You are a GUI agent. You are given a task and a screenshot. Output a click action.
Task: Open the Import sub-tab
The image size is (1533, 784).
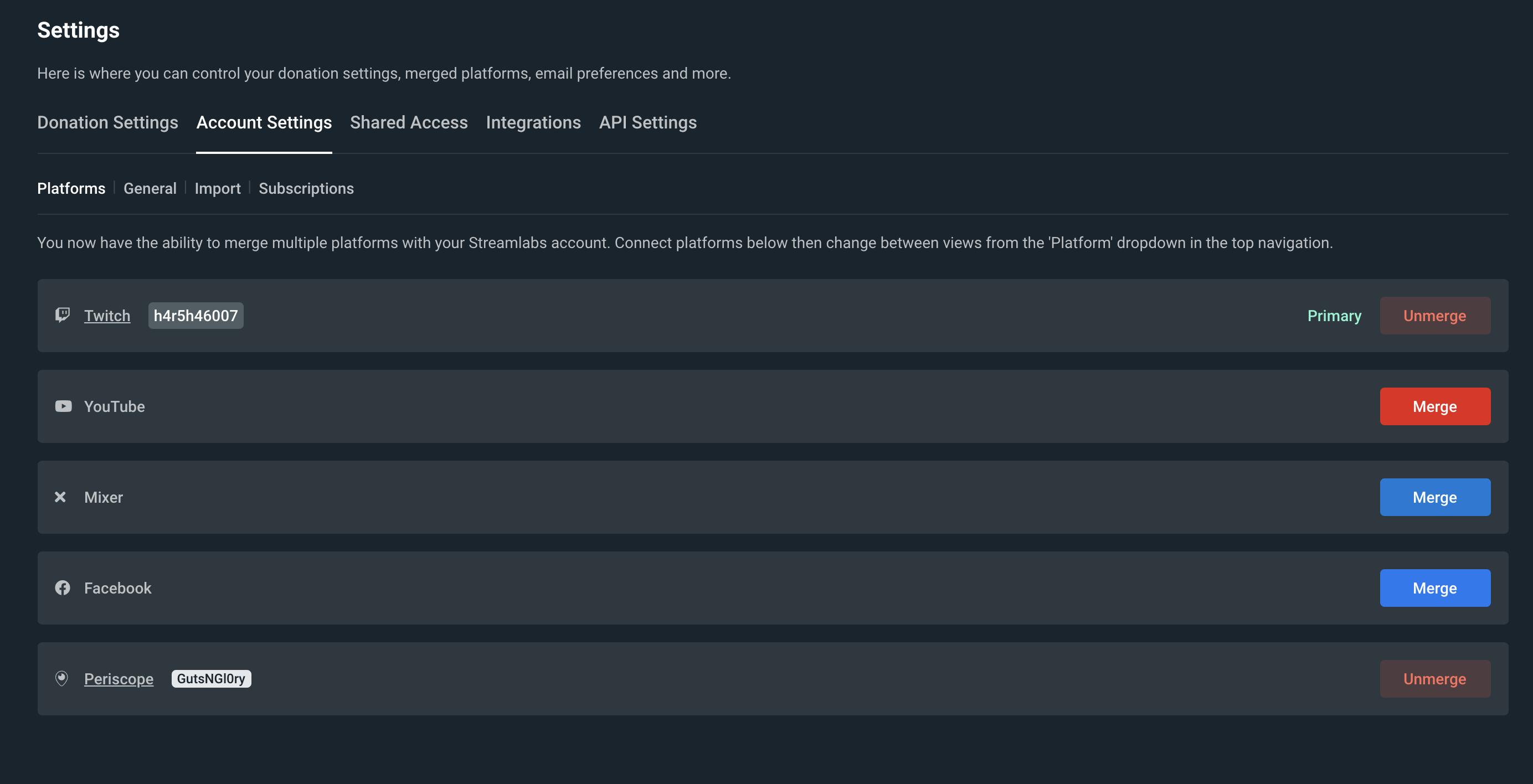(x=218, y=189)
